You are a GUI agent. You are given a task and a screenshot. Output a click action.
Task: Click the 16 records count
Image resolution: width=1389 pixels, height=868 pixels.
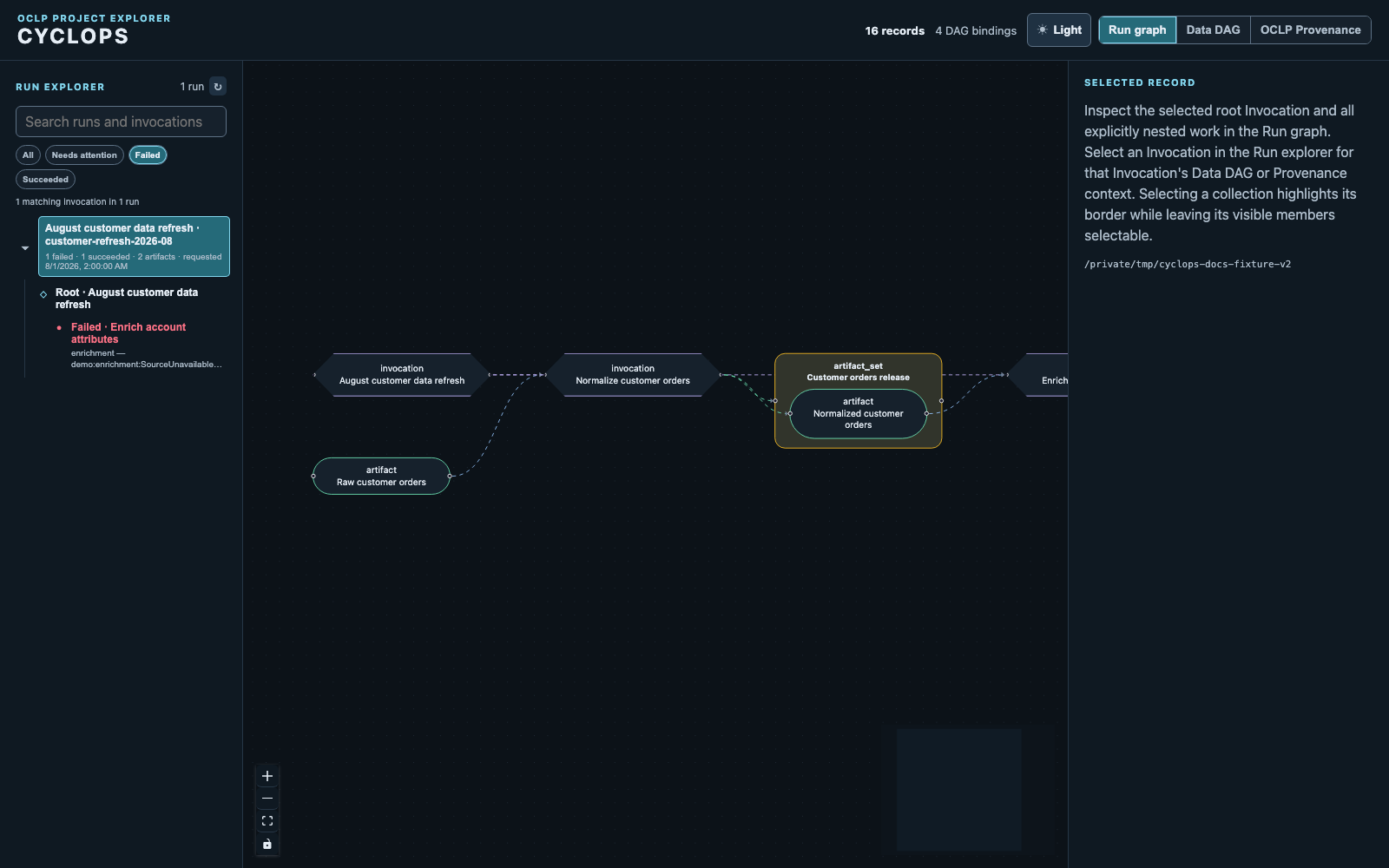coord(894,30)
